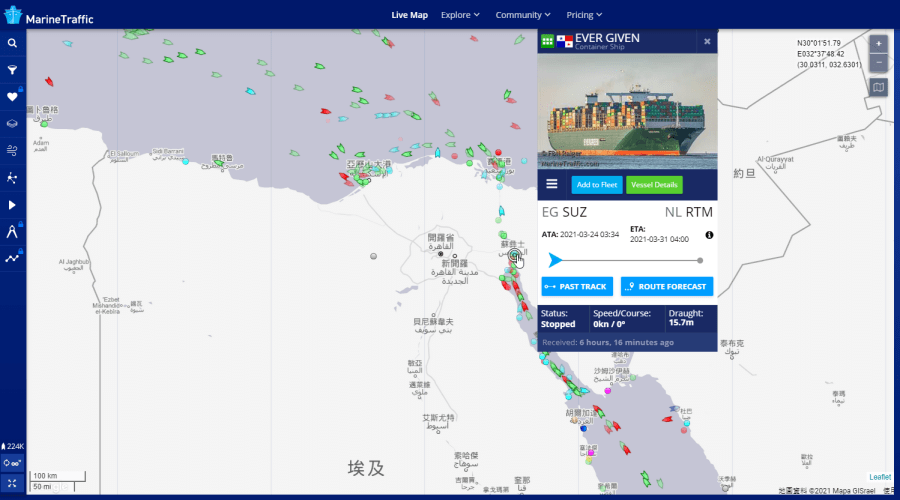Open the EVER GIVEN ship photo
The width and height of the screenshot is (900, 500).
click(x=627, y=111)
